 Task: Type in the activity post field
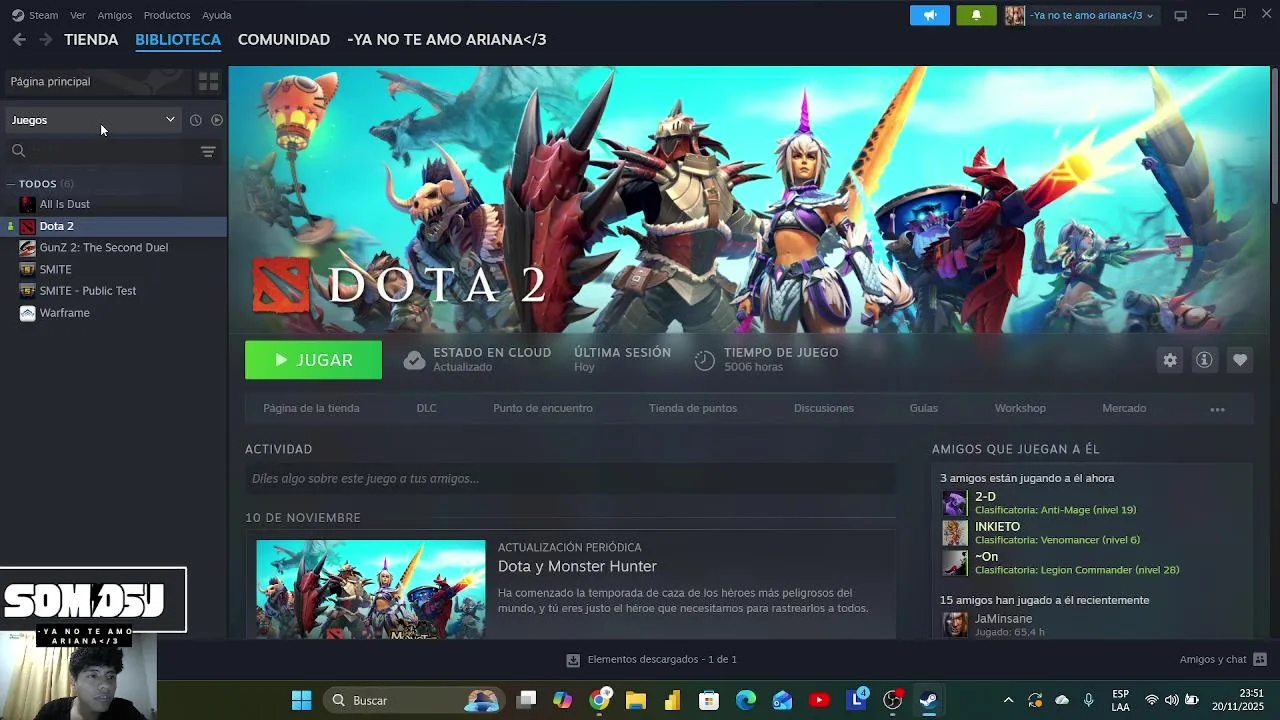tap(570, 478)
